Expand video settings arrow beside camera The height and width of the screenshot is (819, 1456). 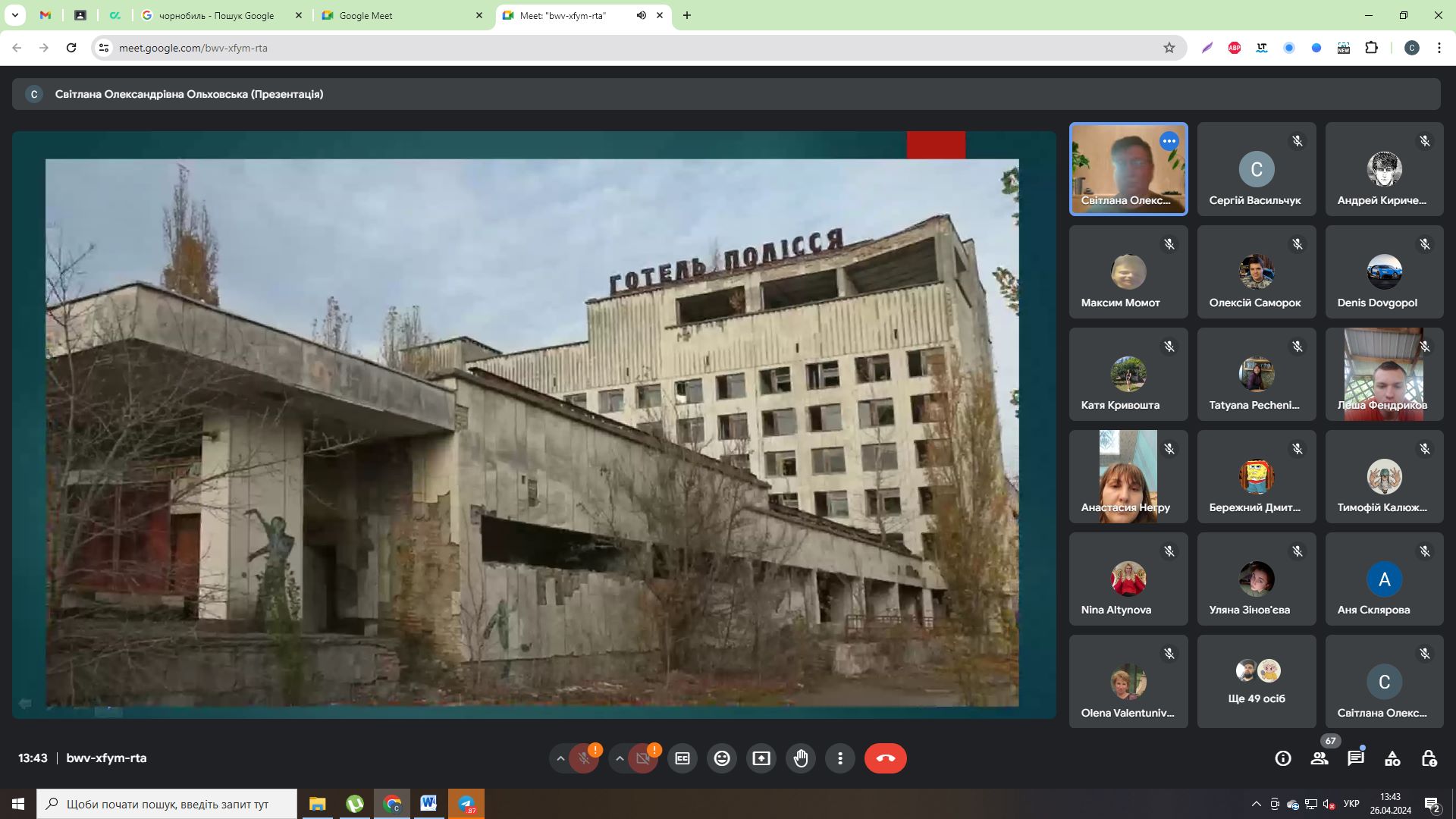(620, 758)
